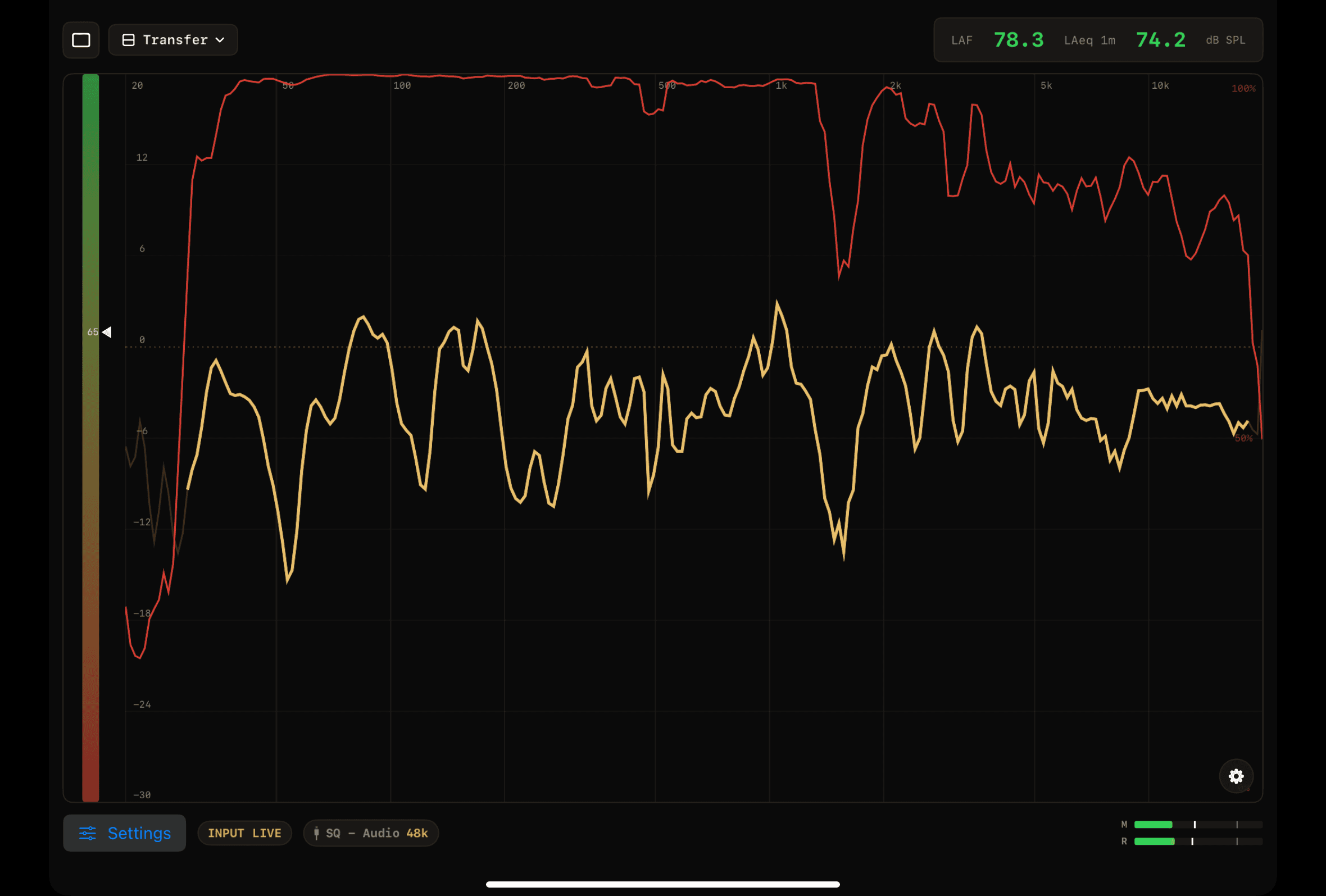Click the 50% coherence scale label
This screenshot has height=896, width=1326.
coord(1243,438)
